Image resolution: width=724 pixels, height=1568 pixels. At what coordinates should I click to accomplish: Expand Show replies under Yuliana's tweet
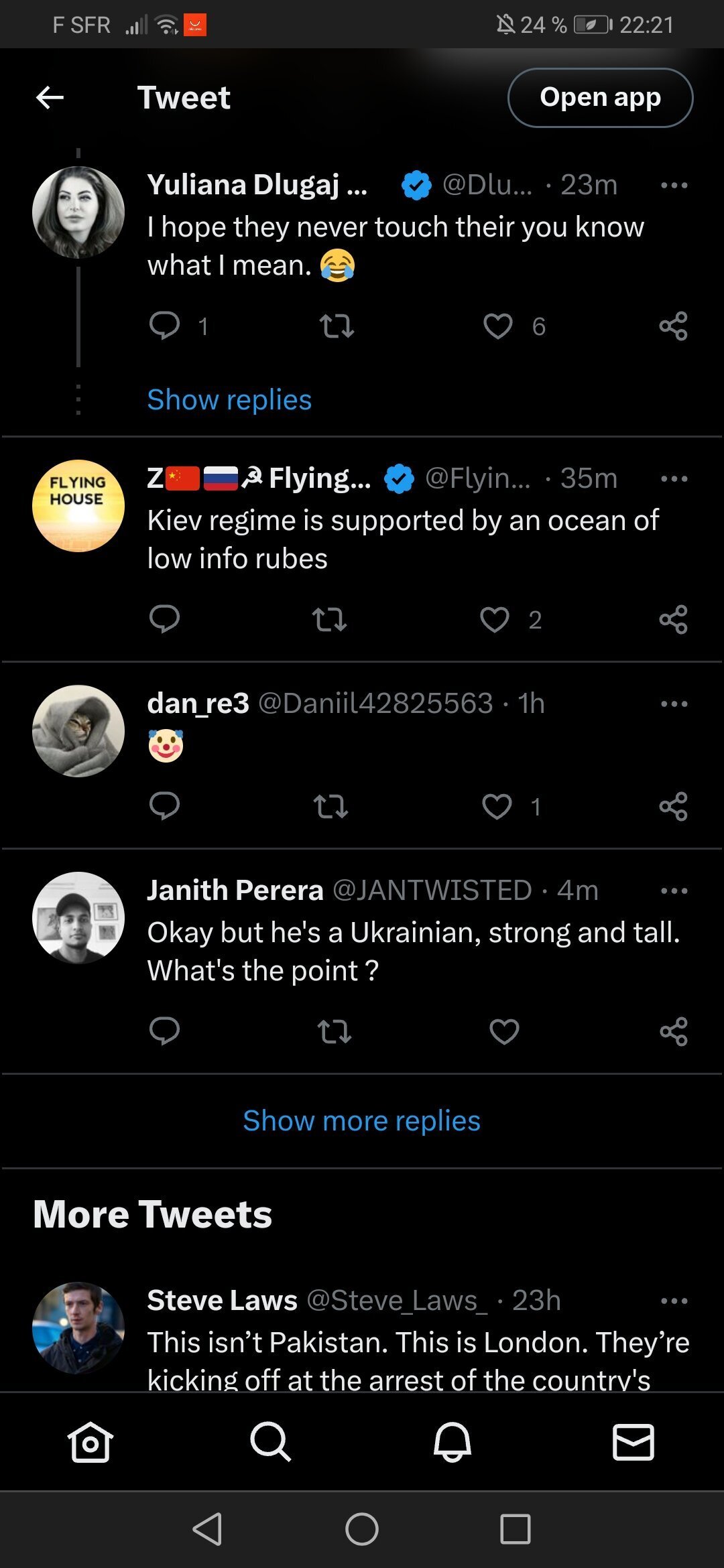[229, 400]
